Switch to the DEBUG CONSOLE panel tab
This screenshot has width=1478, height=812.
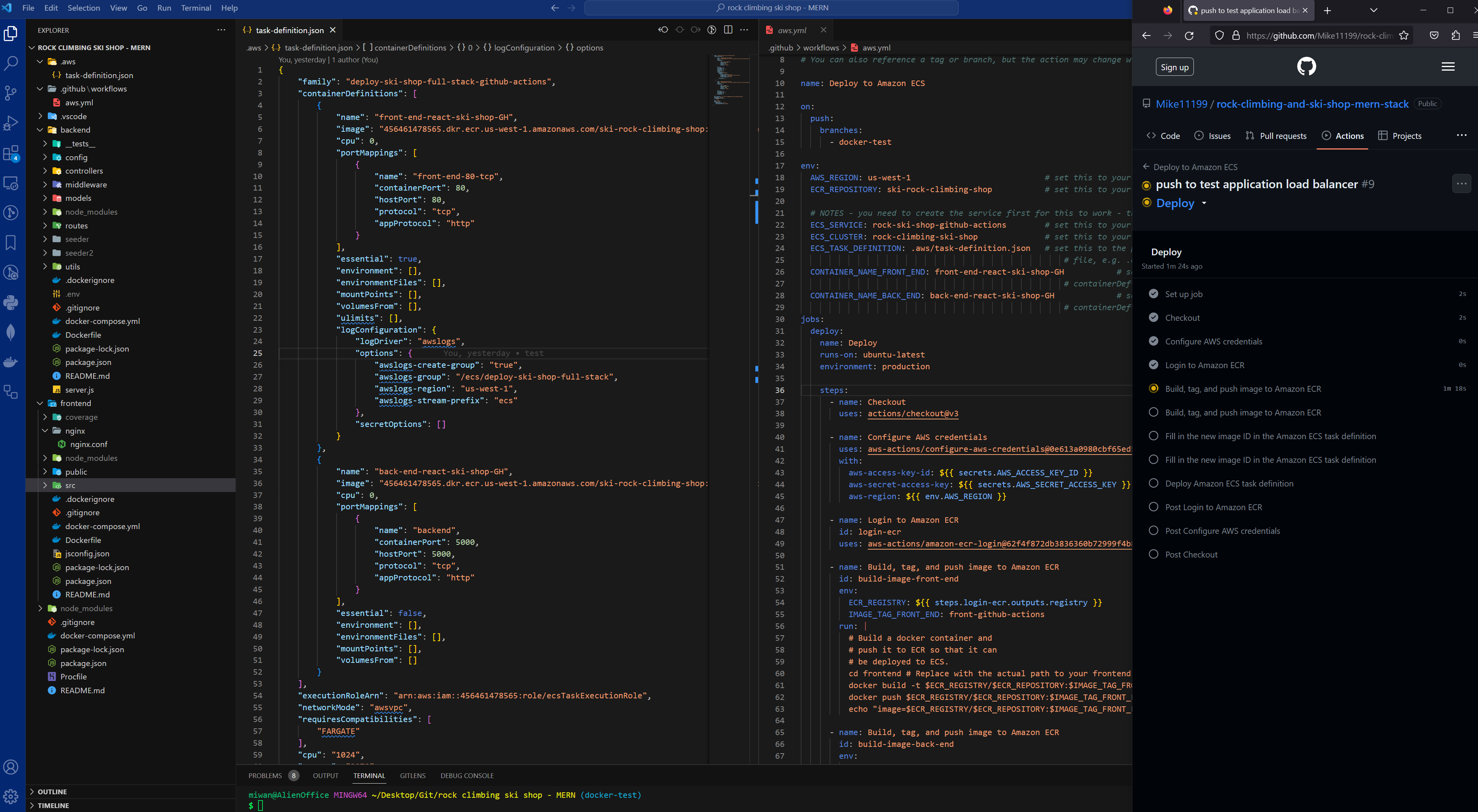pos(467,775)
